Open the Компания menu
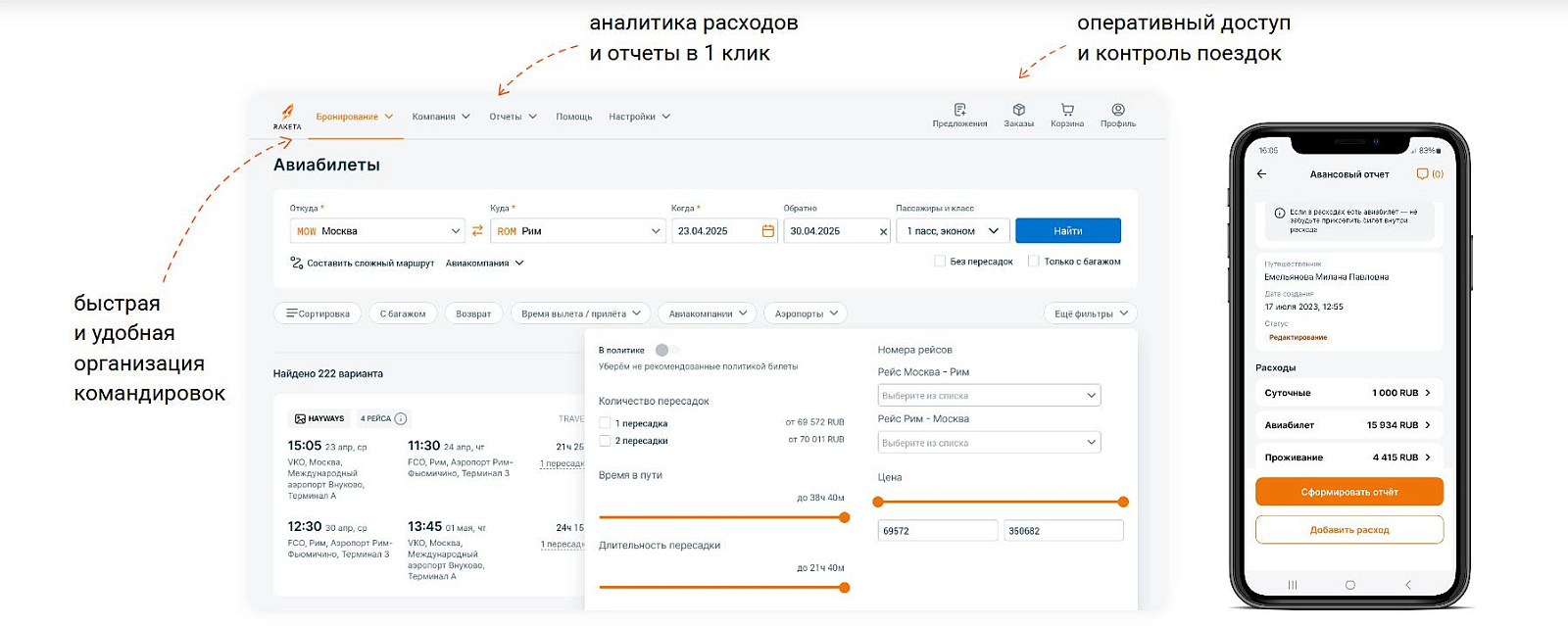 click(x=441, y=117)
